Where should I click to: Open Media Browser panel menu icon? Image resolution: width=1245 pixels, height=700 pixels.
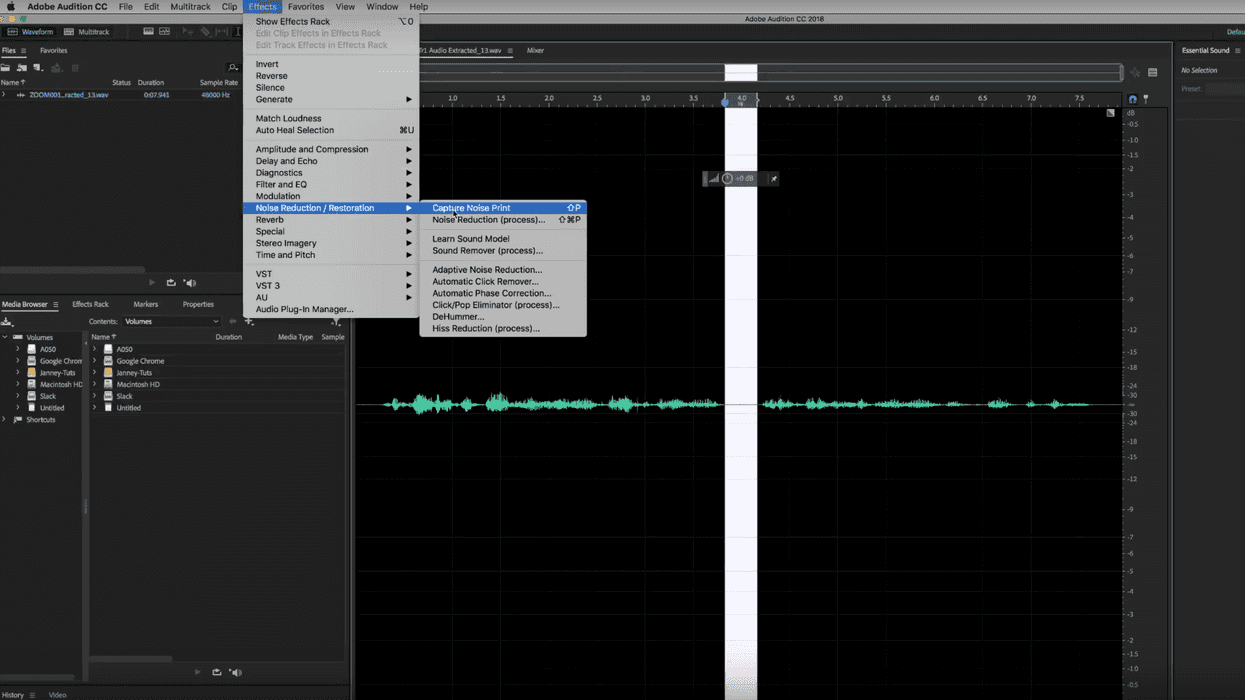click(x=55, y=304)
